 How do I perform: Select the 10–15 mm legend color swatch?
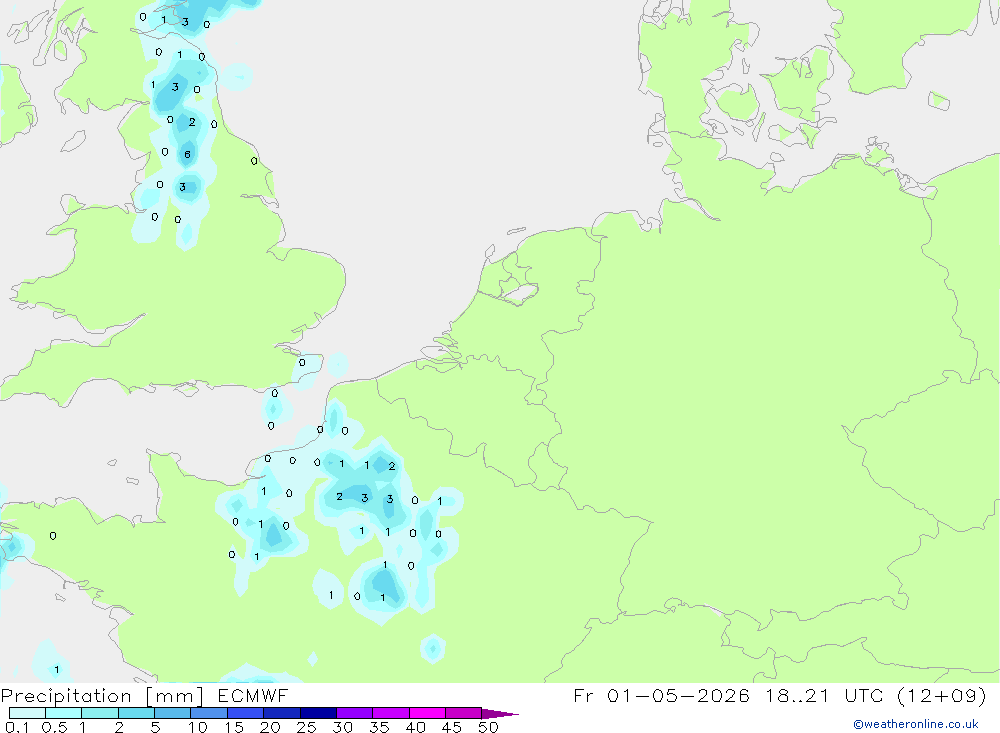(209, 713)
